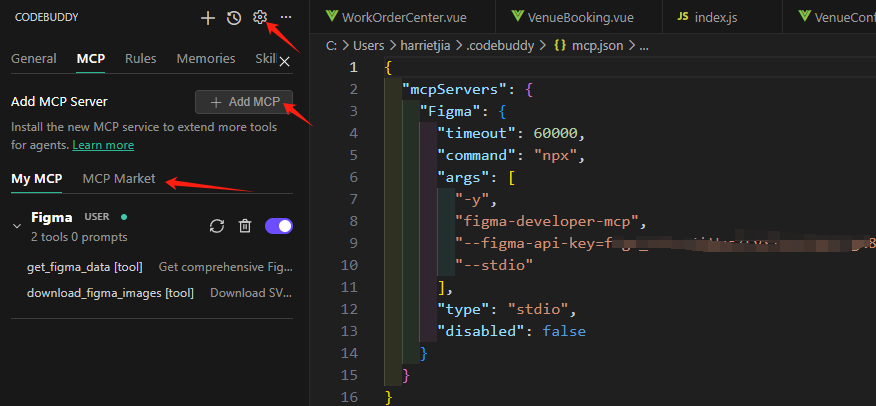The height and width of the screenshot is (406, 876).
Task: Open the Memories settings tab
Action: (x=206, y=59)
